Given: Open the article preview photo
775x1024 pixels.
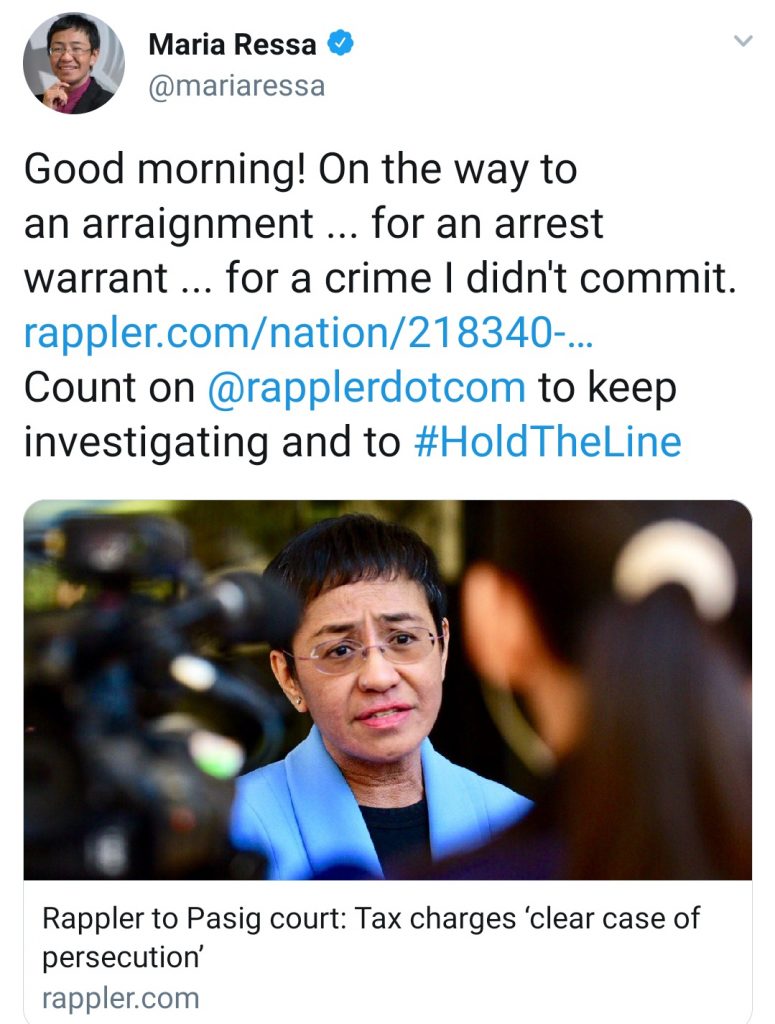Looking at the screenshot, I should tap(388, 690).
